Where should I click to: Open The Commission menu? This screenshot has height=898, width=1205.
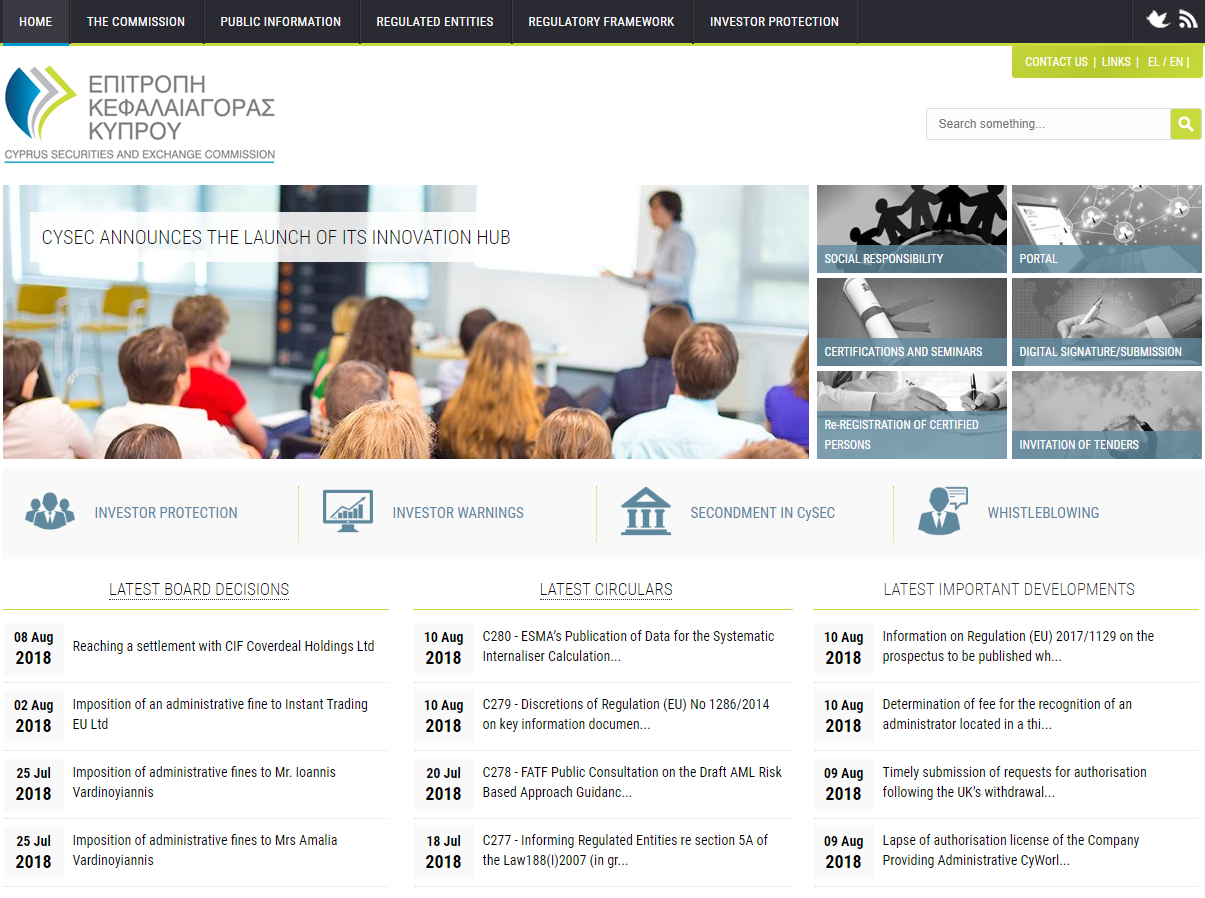(x=136, y=22)
